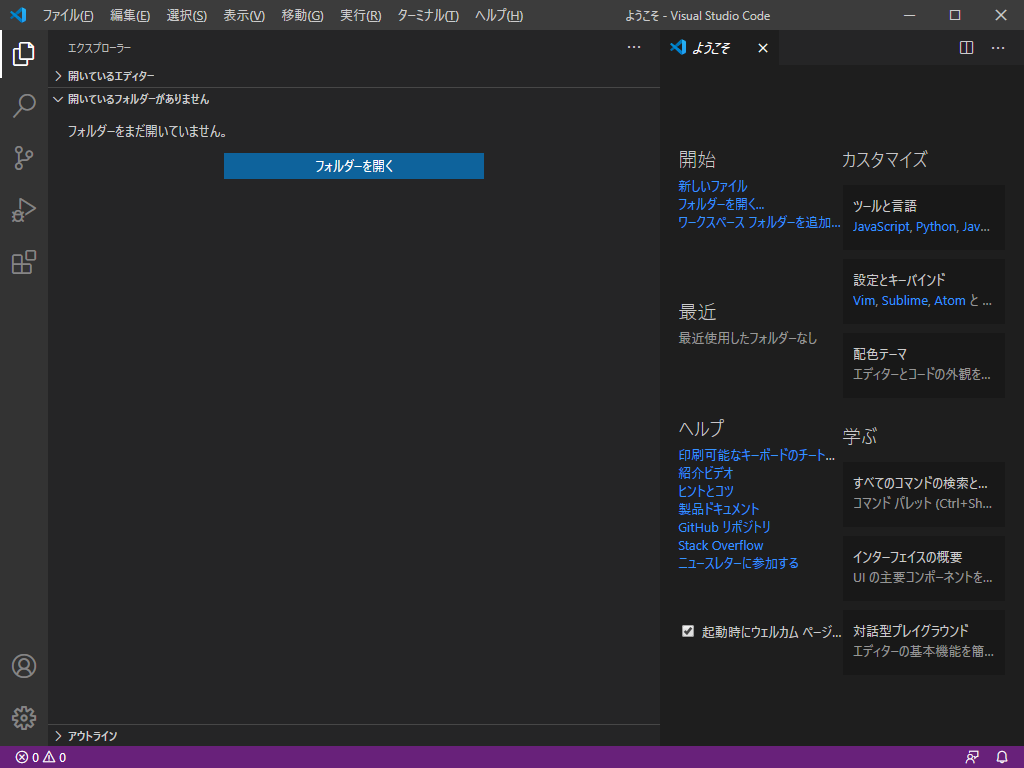Open Explorer panel more actions ellipsis
This screenshot has width=1024, height=768.
tap(633, 47)
